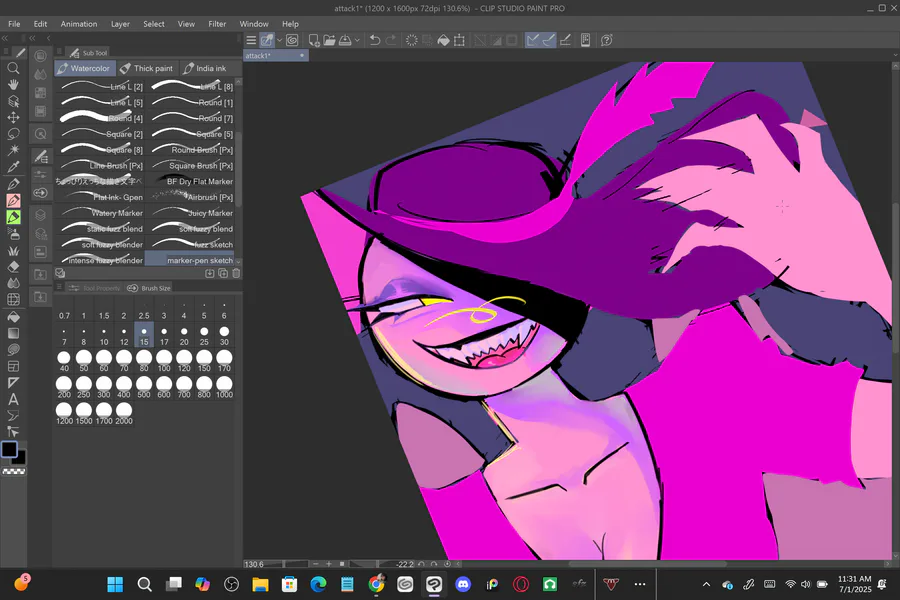Click the transparent color swatch
Viewport: 900px width, 600px height.
point(14,471)
